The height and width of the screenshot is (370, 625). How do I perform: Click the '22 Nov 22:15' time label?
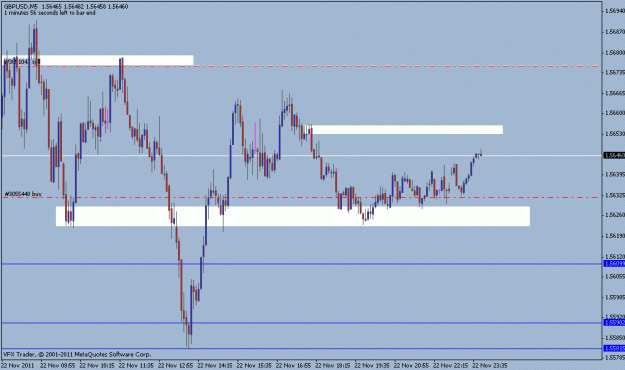[451, 365]
